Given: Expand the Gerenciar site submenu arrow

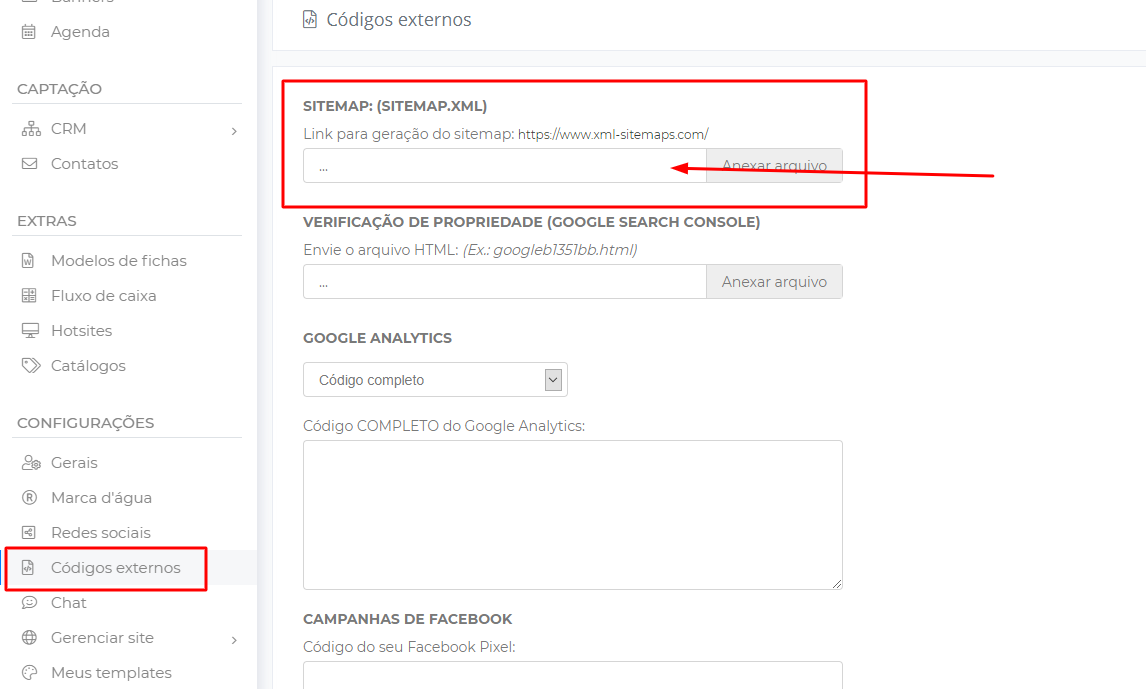Looking at the screenshot, I should click(x=233, y=639).
